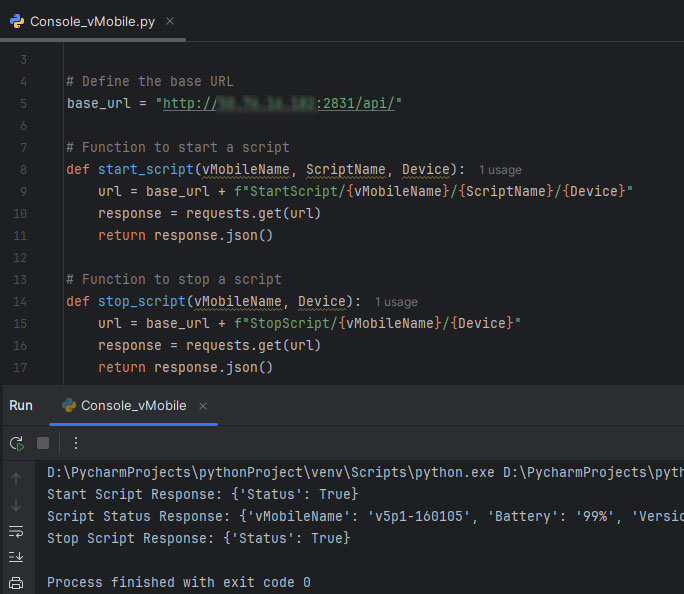Click the Python file icon on editor tab
The height and width of the screenshot is (594, 684).
click(17, 21)
